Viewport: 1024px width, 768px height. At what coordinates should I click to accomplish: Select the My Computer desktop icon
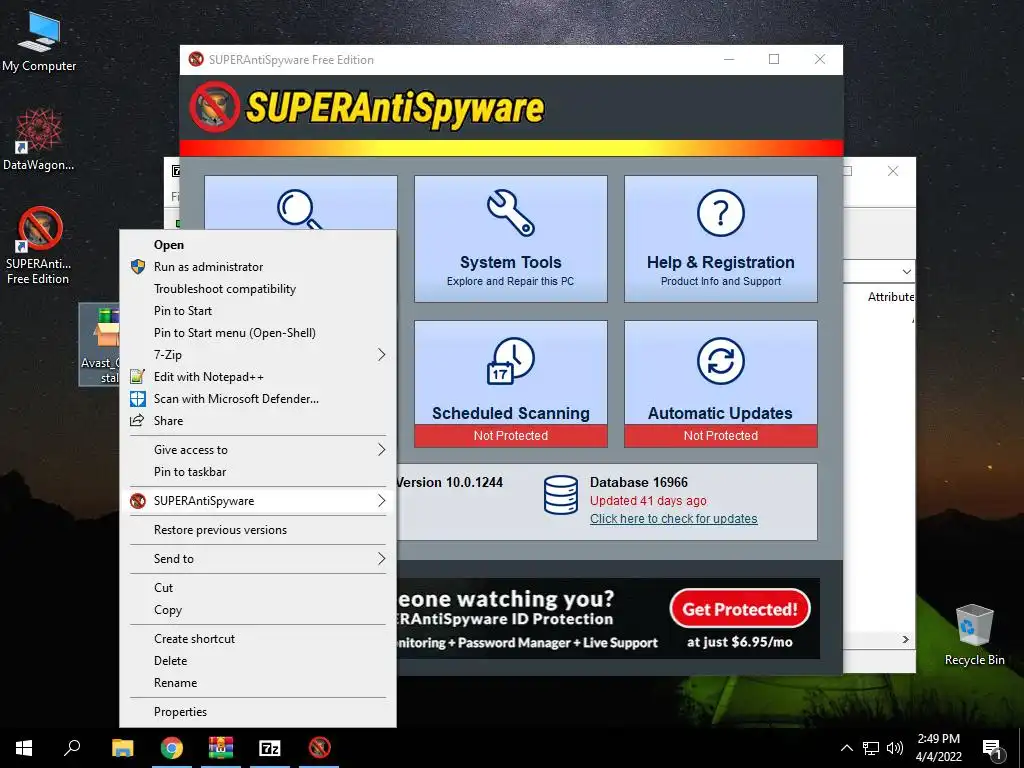point(39,40)
